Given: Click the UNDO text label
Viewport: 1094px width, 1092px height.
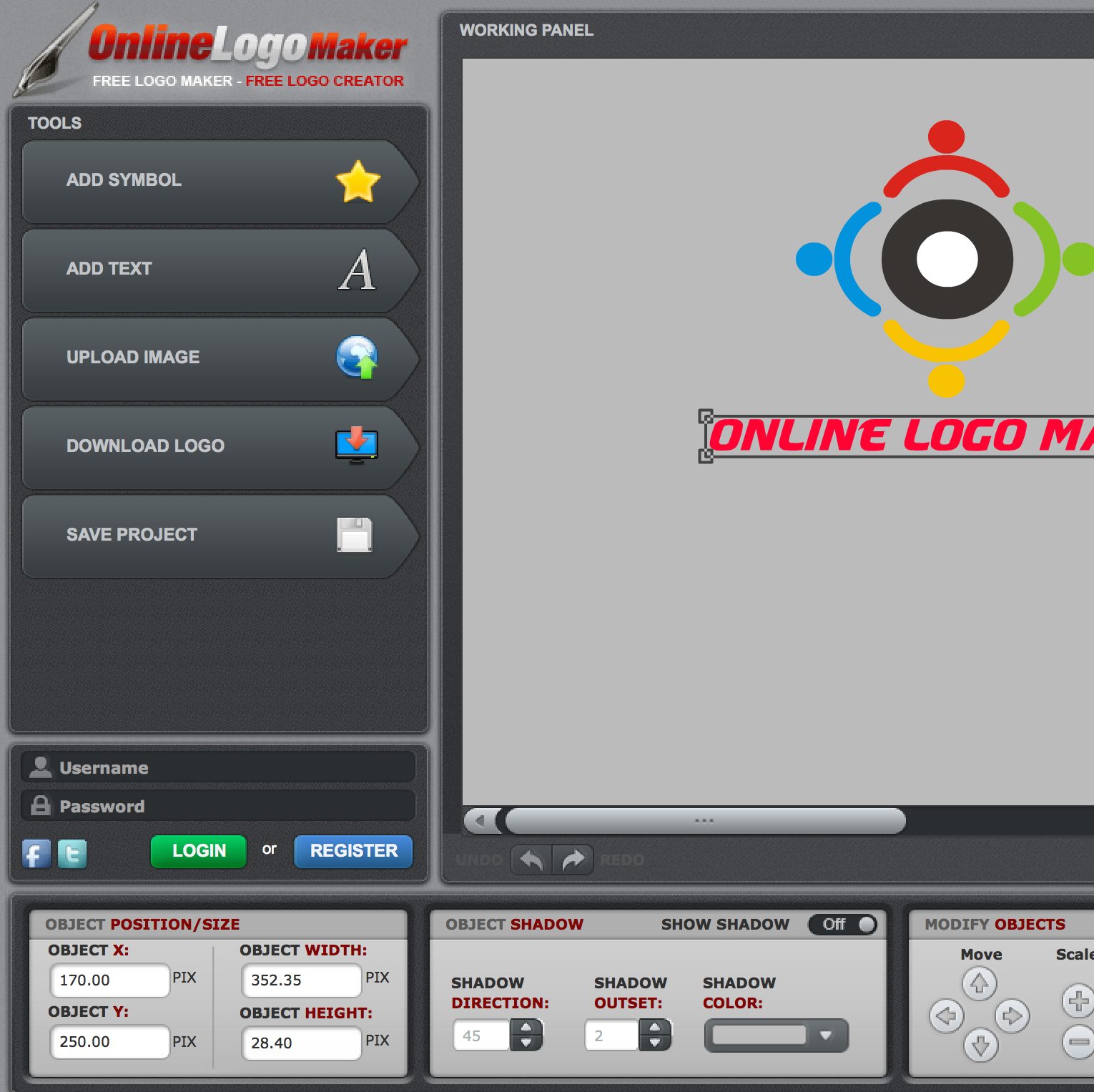Looking at the screenshot, I should pyautogui.click(x=479, y=860).
